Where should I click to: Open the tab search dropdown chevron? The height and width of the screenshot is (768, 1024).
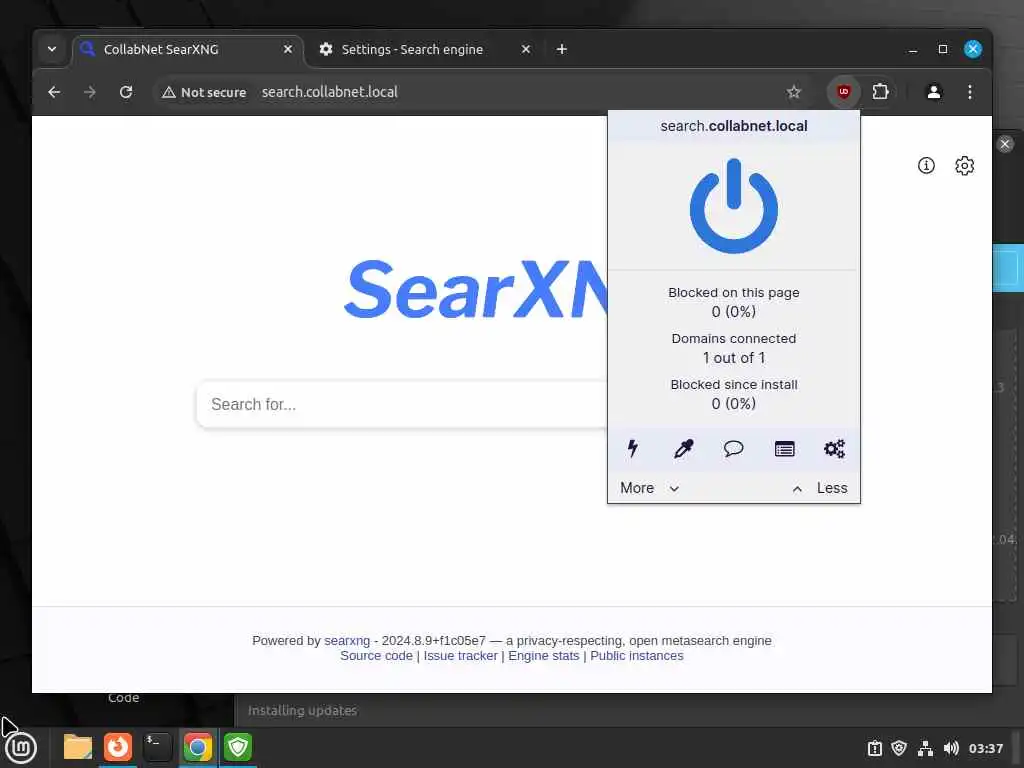pos(52,50)
